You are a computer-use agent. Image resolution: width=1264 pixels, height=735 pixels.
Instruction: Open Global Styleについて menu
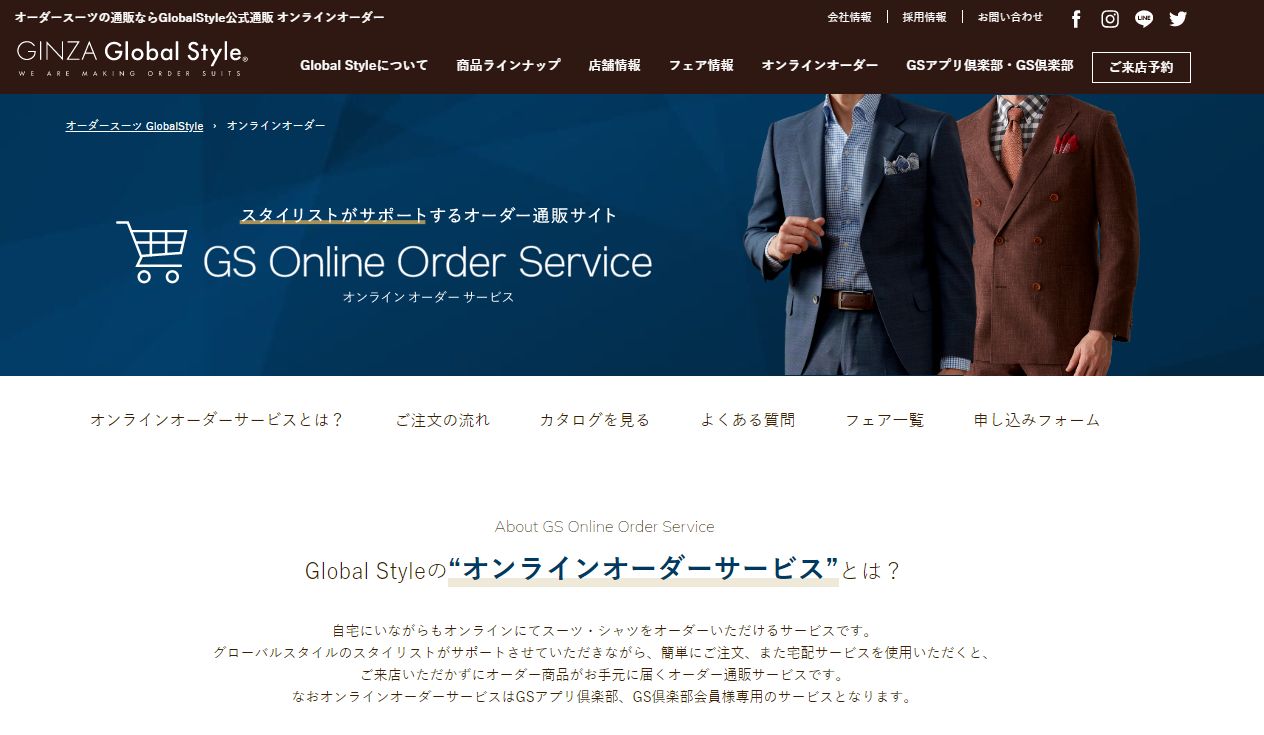[364, 65]
